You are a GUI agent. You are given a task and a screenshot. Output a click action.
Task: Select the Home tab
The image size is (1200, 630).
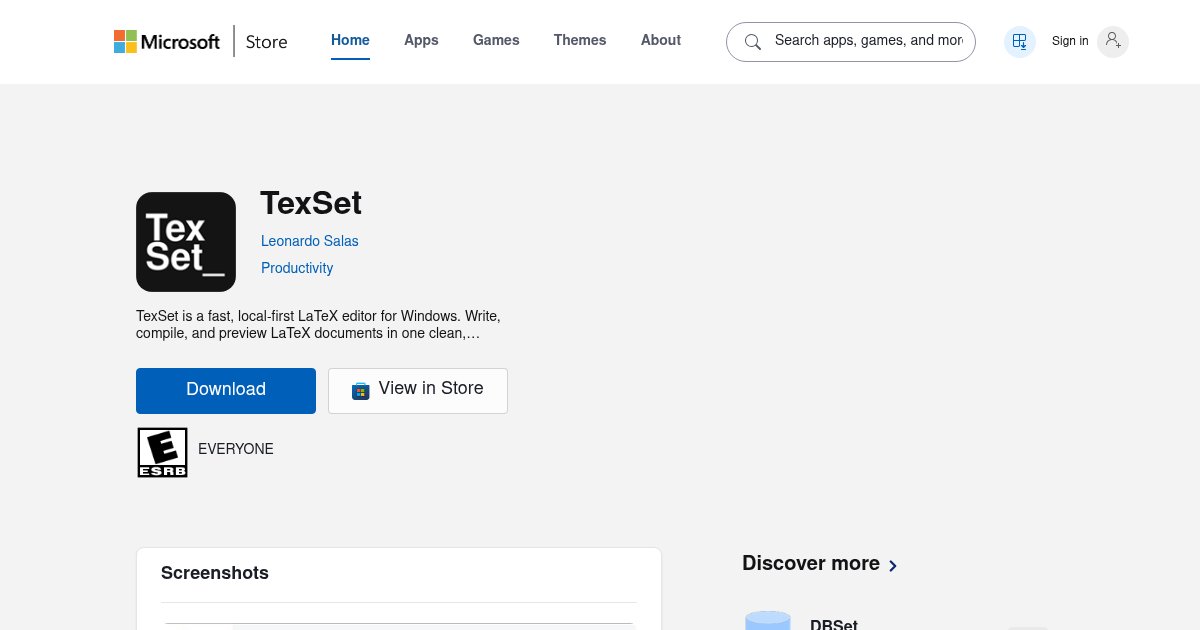coord(350,40)
